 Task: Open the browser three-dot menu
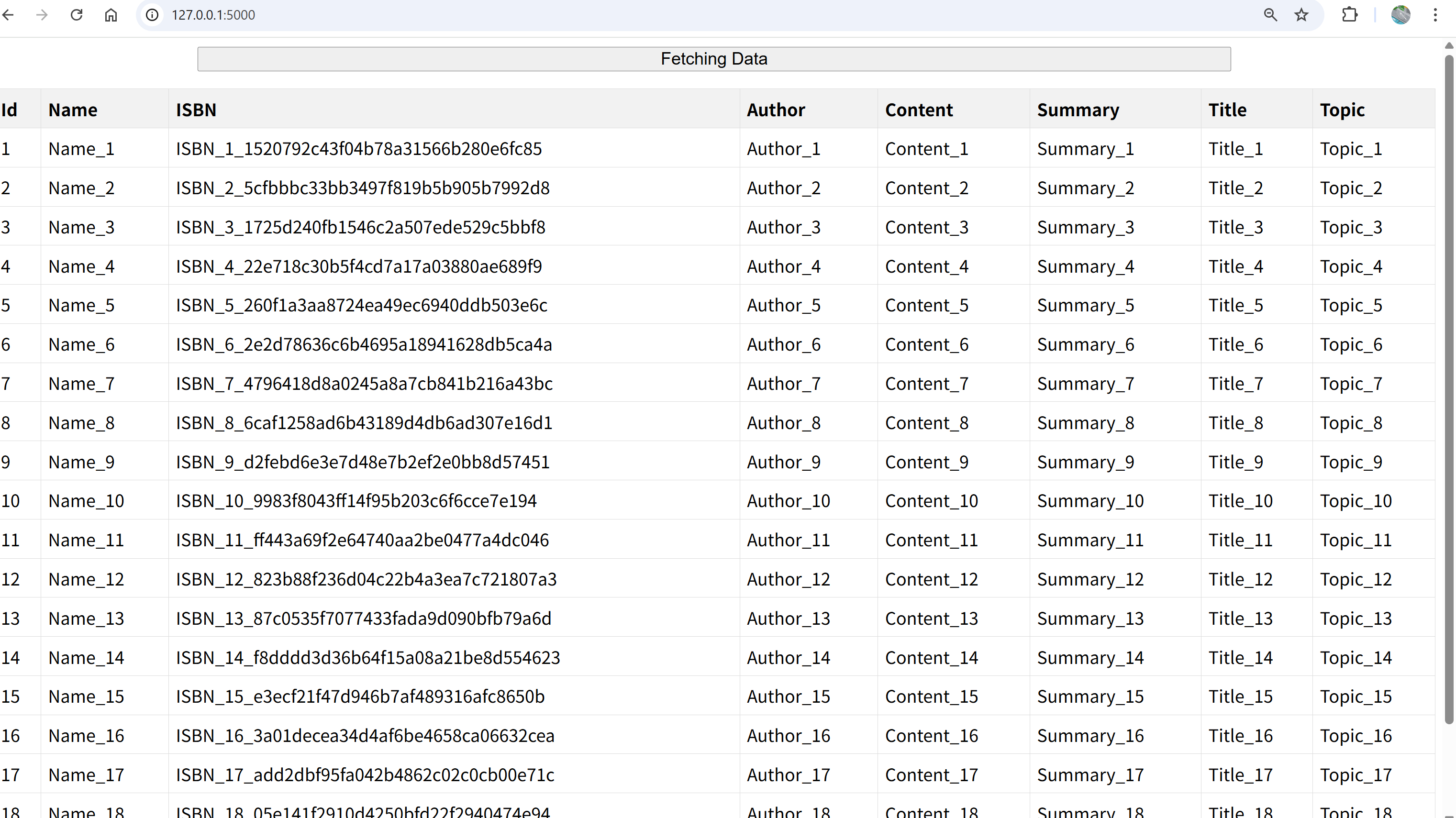click(x=1435, y=15)
